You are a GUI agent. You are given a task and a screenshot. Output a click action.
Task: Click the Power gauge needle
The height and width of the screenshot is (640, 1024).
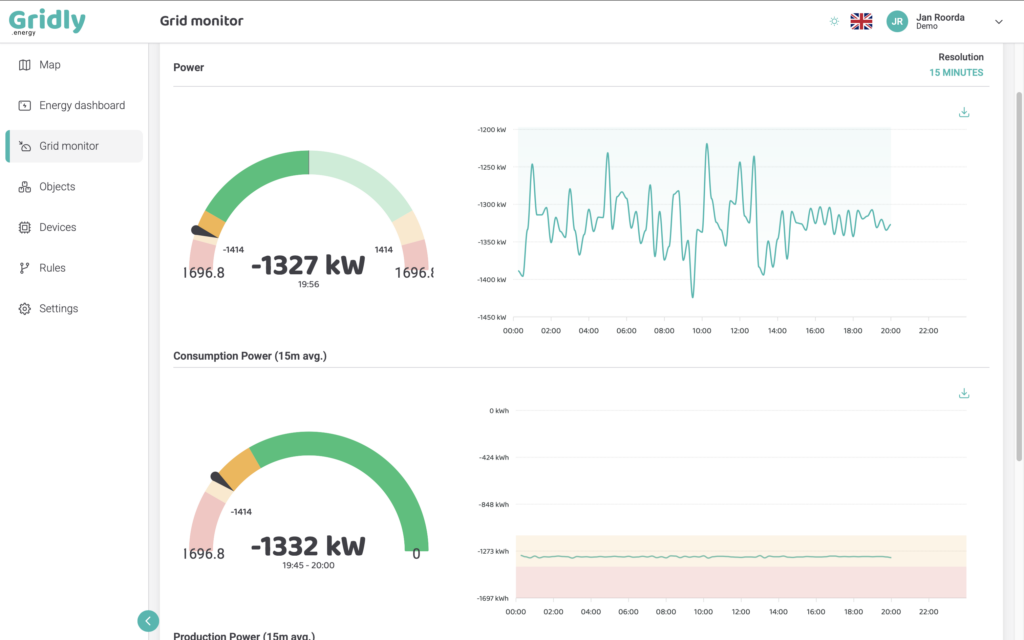(x=202, y=231)
